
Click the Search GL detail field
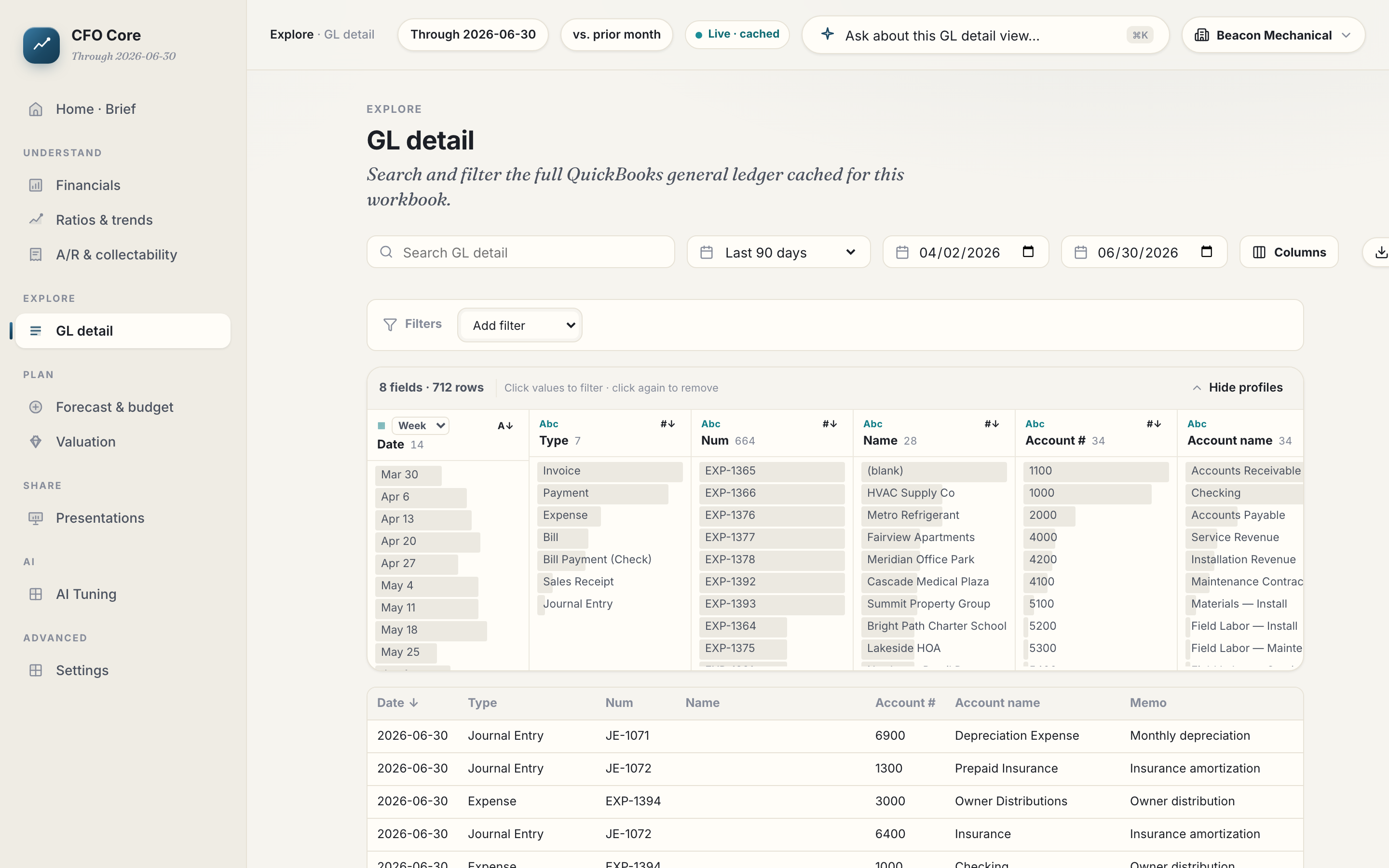click(x=520, y=252)
